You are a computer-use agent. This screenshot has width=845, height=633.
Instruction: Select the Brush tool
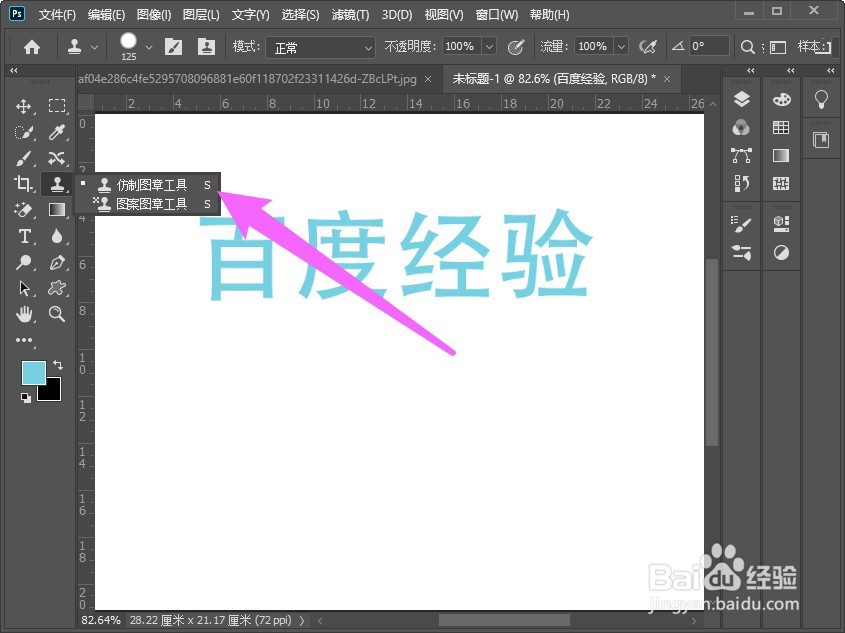pos(23,158)
